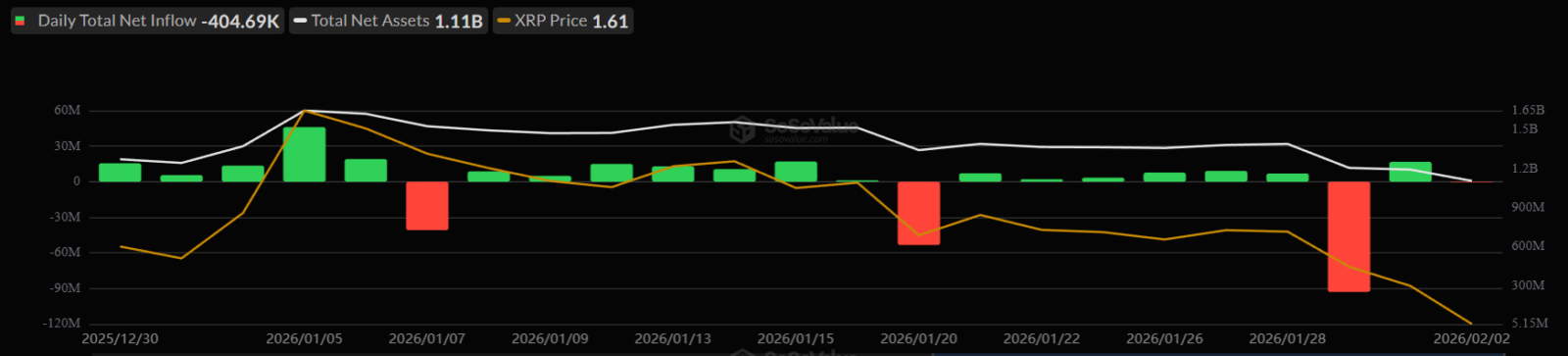
Task: Toggle the Daily Total Net Inflow legend
Action: [x=147, y=21]
